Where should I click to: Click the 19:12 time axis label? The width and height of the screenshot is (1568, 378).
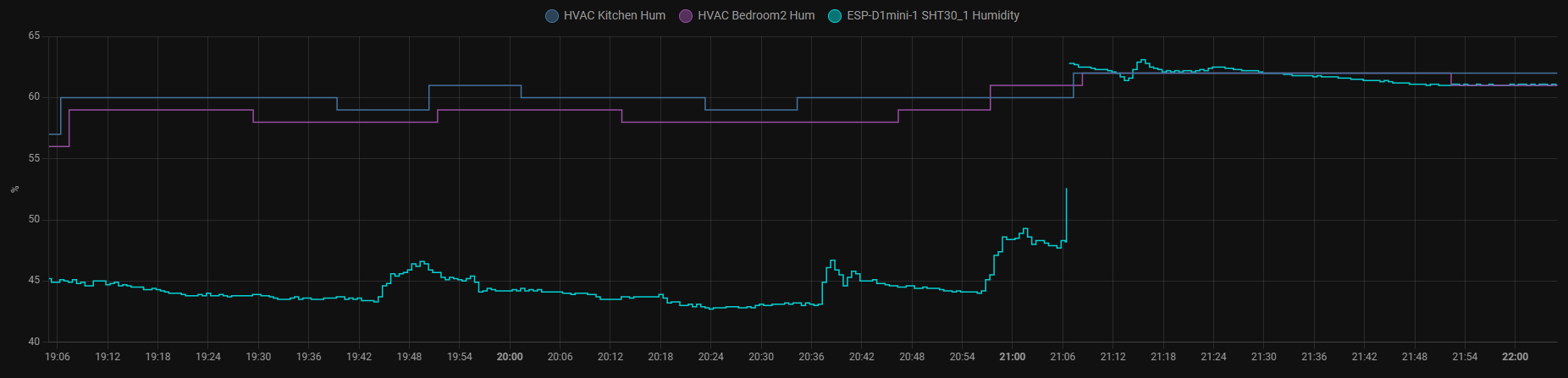pos(108,357)
